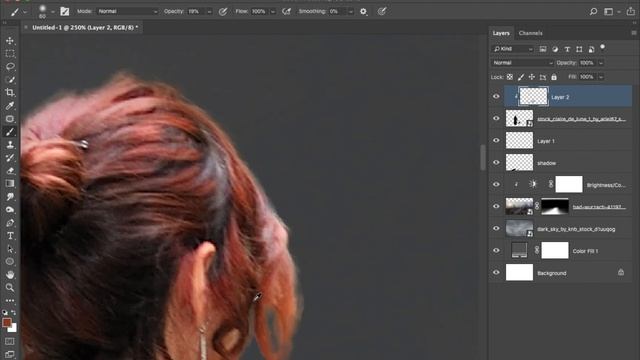Open Flow value dropdown arrow

coord(273,12)
